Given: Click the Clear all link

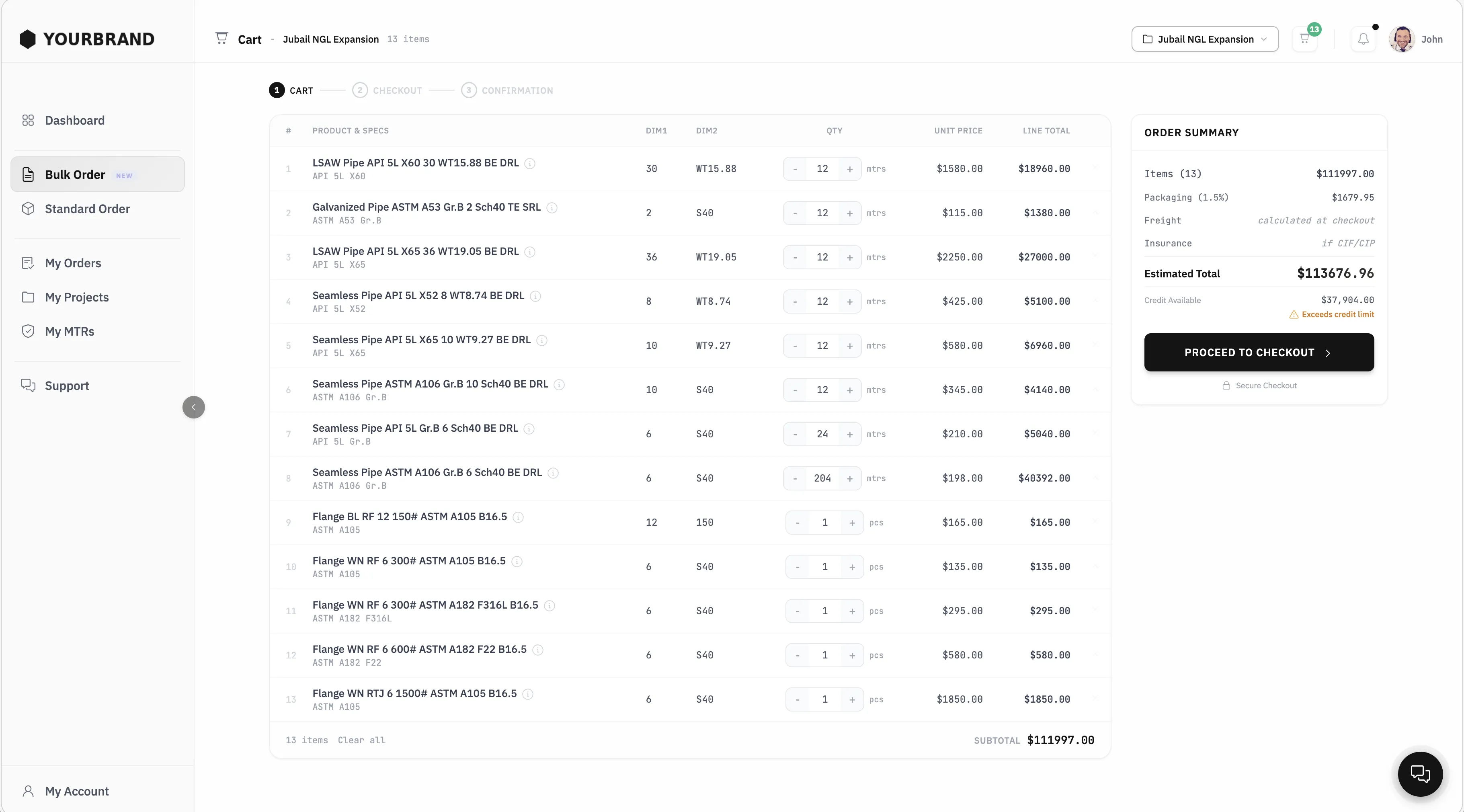Looking at the screenshot, I should tap(361, 740).
